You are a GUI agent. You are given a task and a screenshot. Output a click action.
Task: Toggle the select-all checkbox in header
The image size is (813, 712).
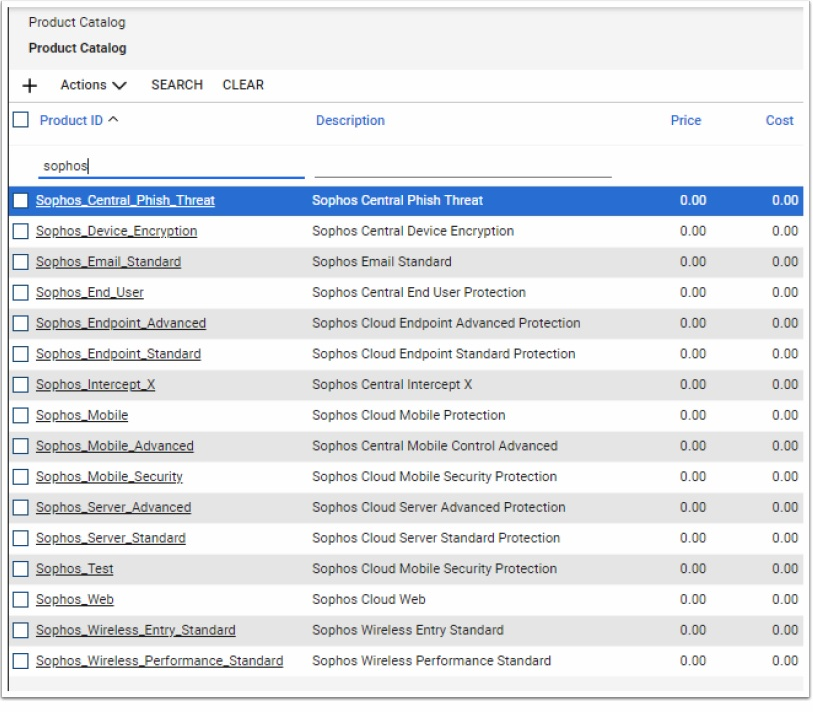(x=21, y=120)
